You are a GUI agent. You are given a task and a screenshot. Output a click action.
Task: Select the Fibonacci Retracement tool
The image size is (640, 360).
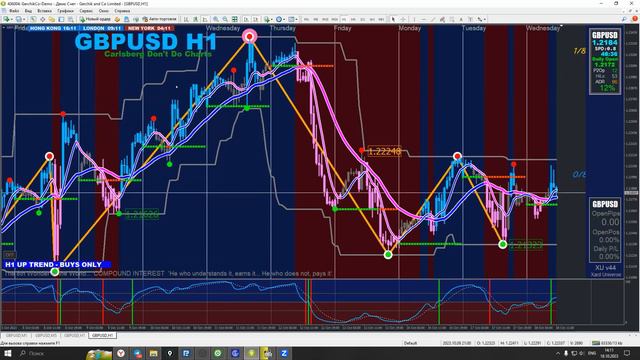[452, 19]
